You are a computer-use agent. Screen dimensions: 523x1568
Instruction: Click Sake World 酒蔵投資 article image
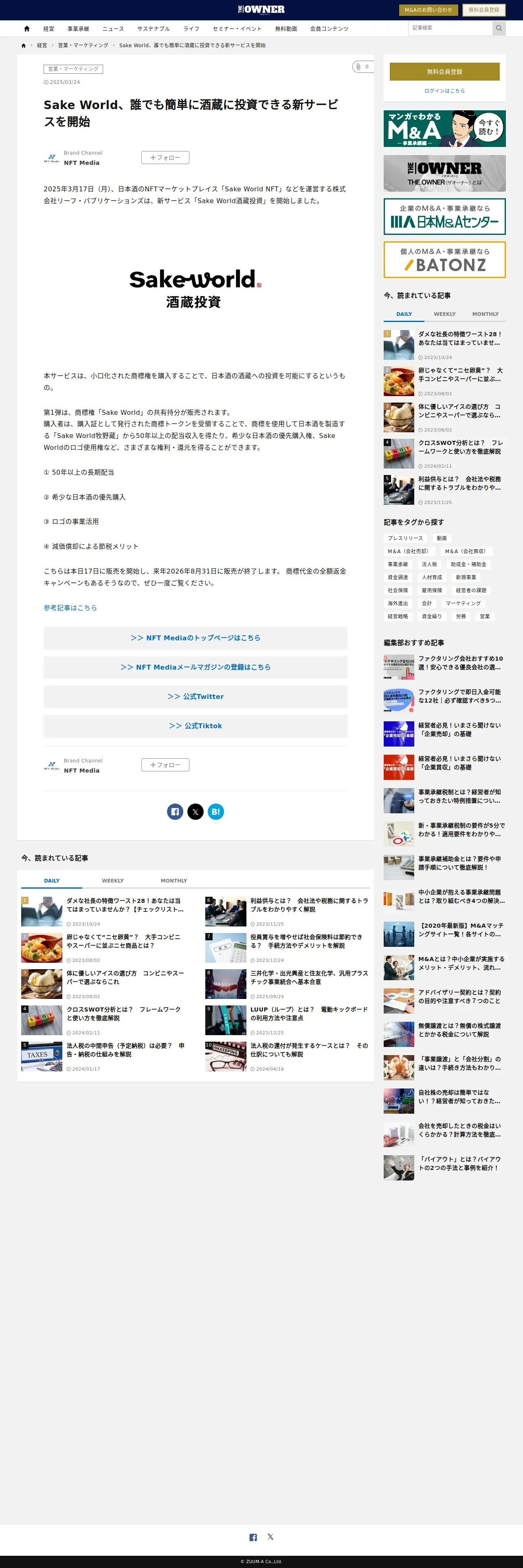(x=196, y=289)
